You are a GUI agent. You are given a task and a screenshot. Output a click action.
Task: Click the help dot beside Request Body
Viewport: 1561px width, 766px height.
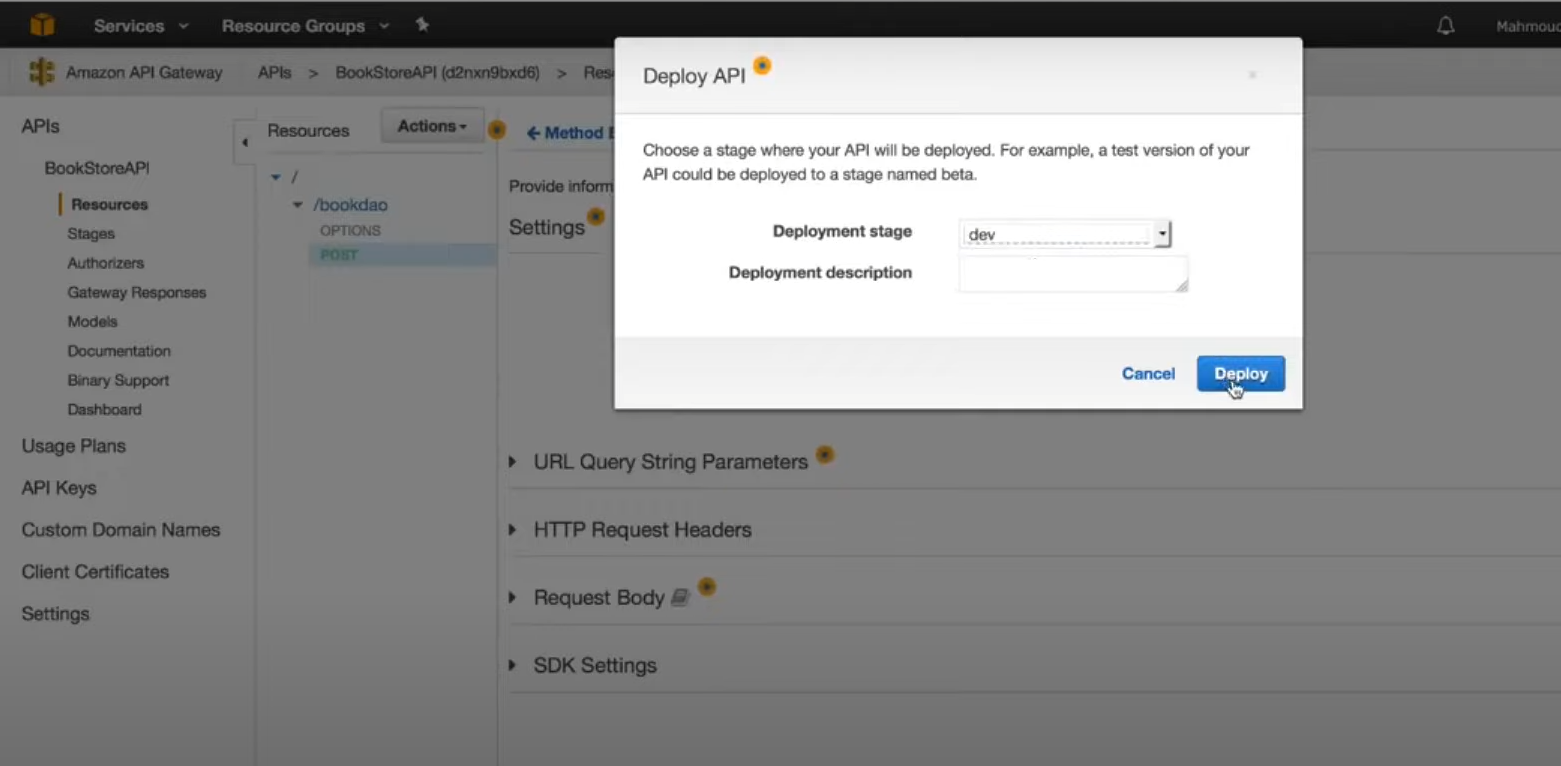tap(707, 586)
